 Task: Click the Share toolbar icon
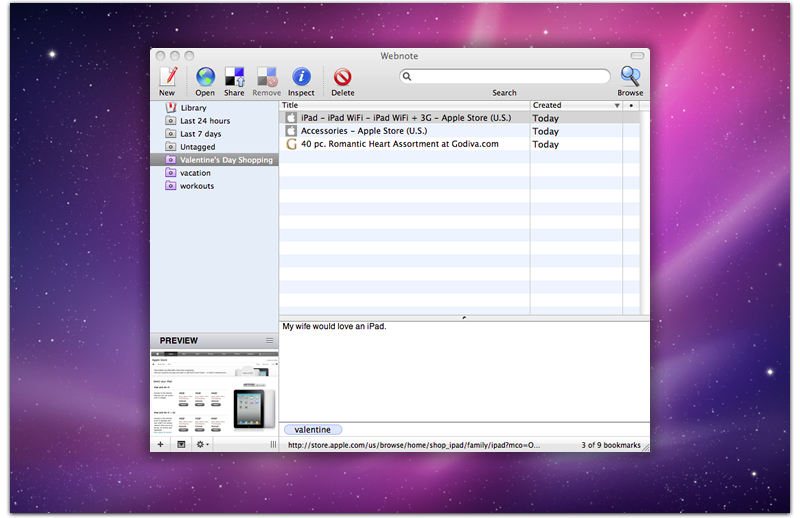(234, 77)
